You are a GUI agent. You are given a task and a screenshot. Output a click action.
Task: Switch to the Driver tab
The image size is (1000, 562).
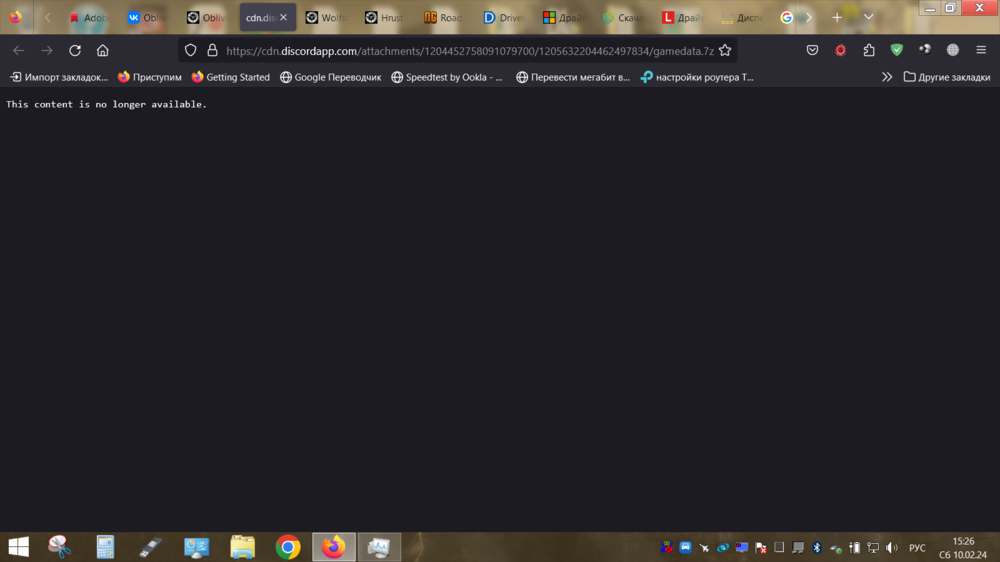coord(504,17)
